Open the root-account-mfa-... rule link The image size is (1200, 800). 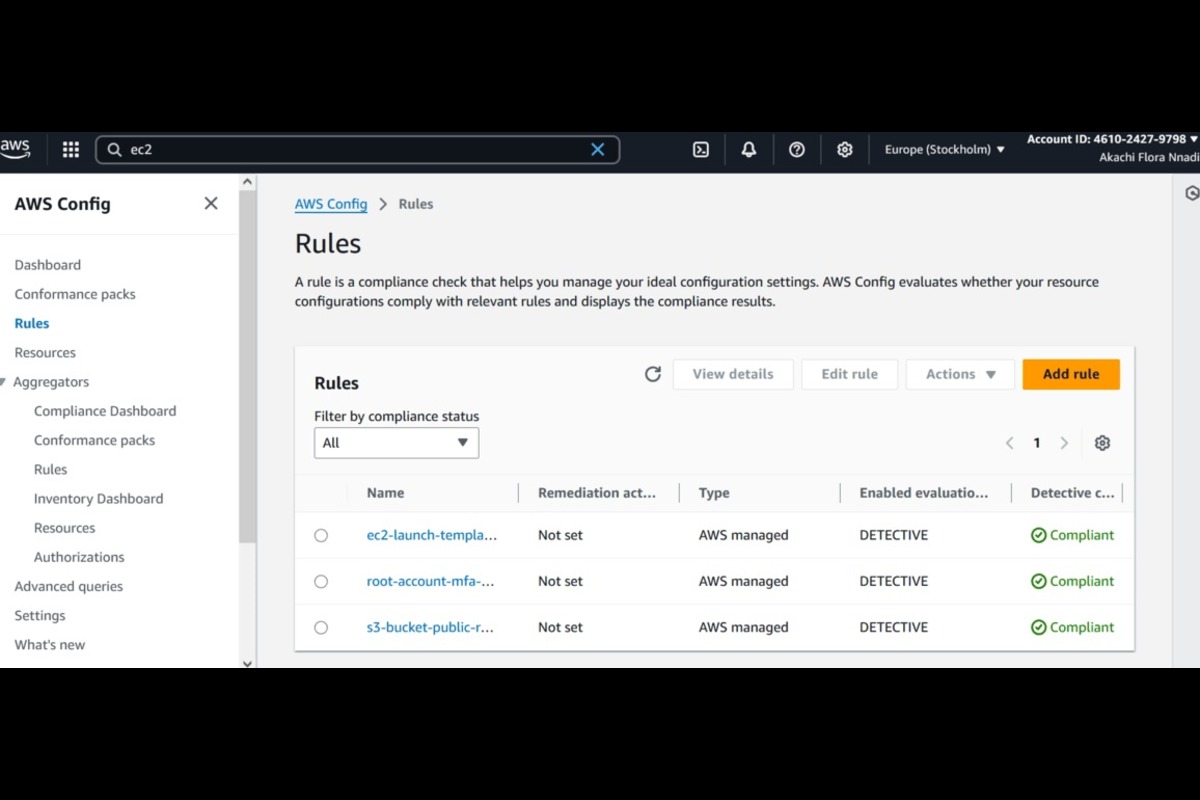[x=431, y=581]
